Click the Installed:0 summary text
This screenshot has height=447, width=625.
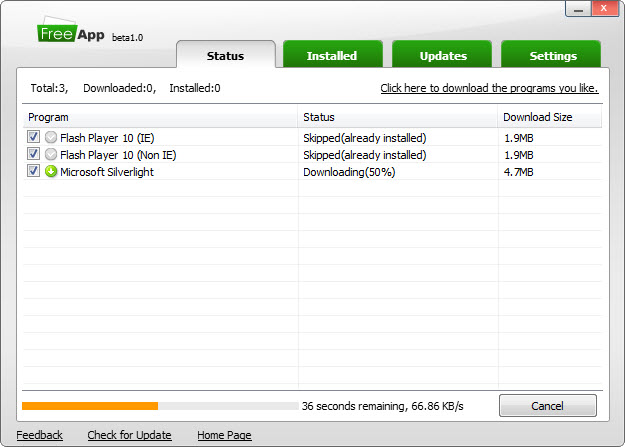click(x=195, y=88)
